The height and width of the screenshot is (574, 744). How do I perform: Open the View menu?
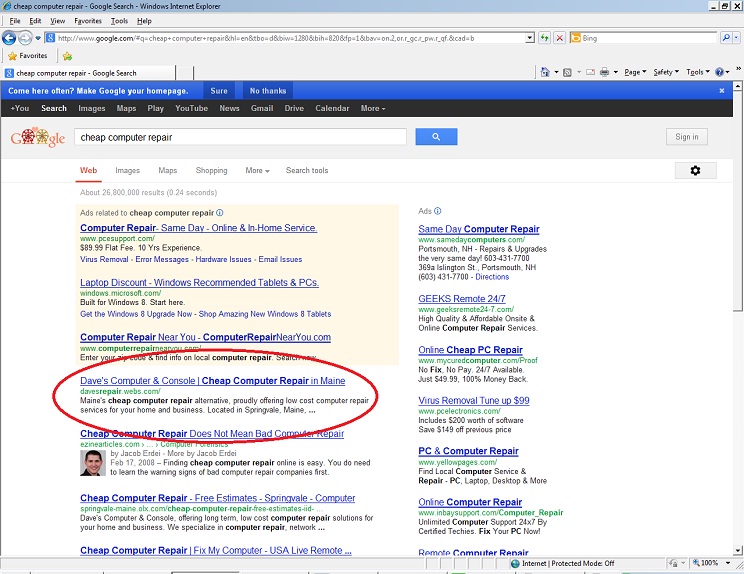57,21
